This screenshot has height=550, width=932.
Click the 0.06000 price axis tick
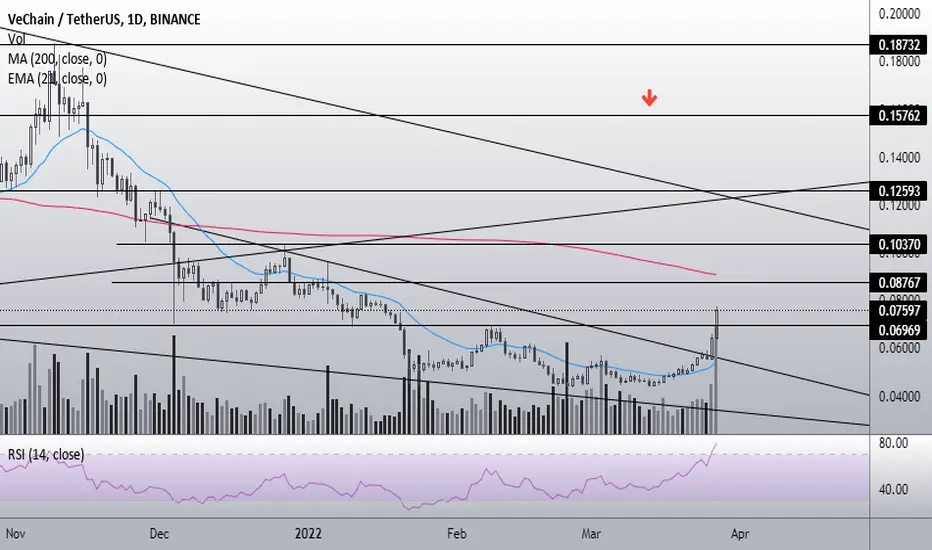pos(899,348)
